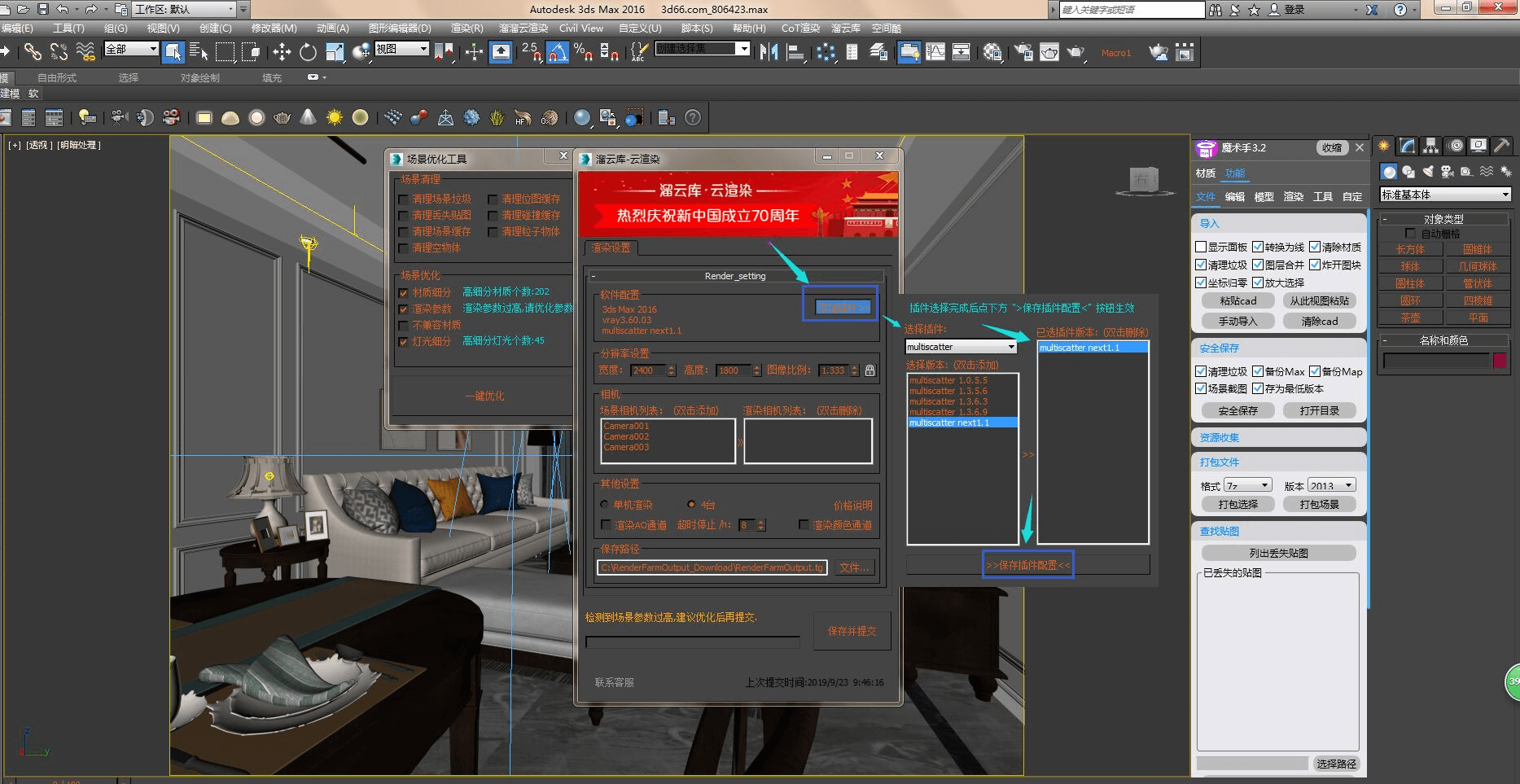Open the Align tool

pos(795,52)
